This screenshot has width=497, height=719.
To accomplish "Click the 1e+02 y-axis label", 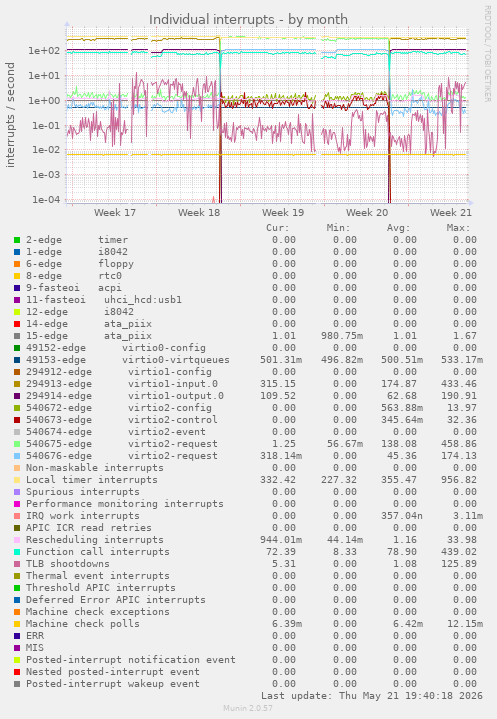I will point(44,51).
